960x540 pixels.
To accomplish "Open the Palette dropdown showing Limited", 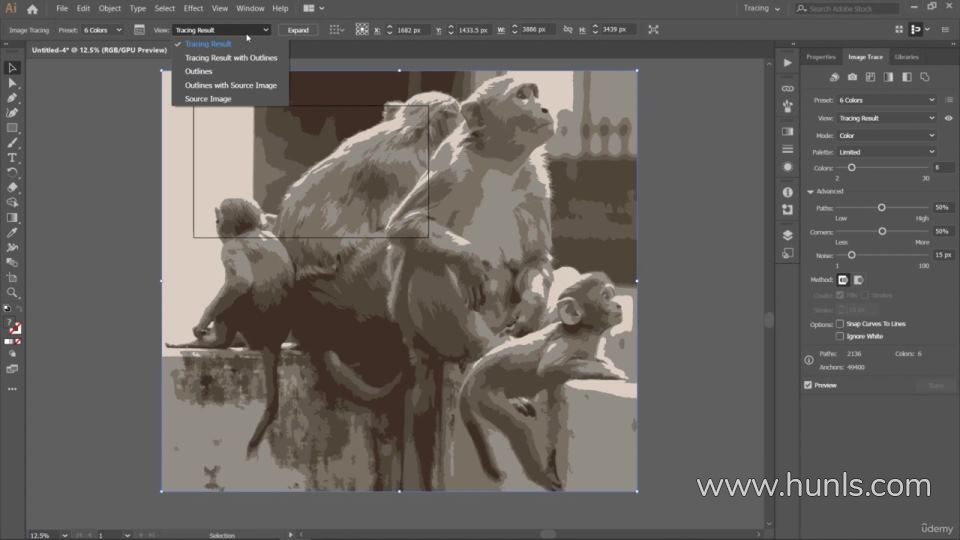I will [886, 152].
